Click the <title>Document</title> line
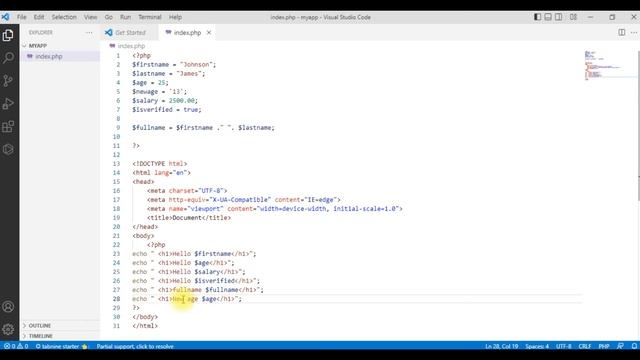This screenshot has width=640, height=360. pyautogui.click(x=189, y=218)
